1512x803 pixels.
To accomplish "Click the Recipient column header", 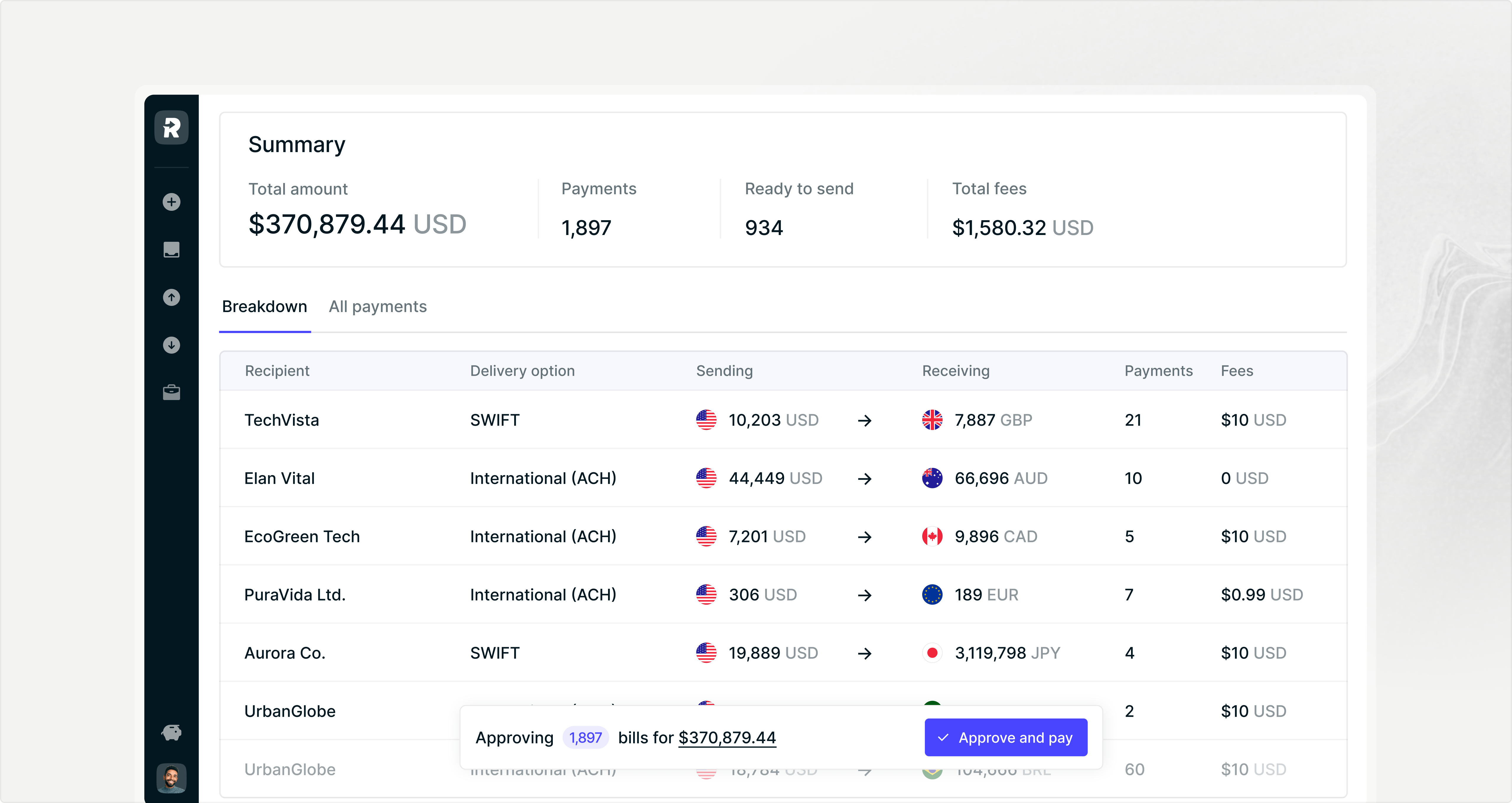I will pyautogui.click(x=277, y=371).
